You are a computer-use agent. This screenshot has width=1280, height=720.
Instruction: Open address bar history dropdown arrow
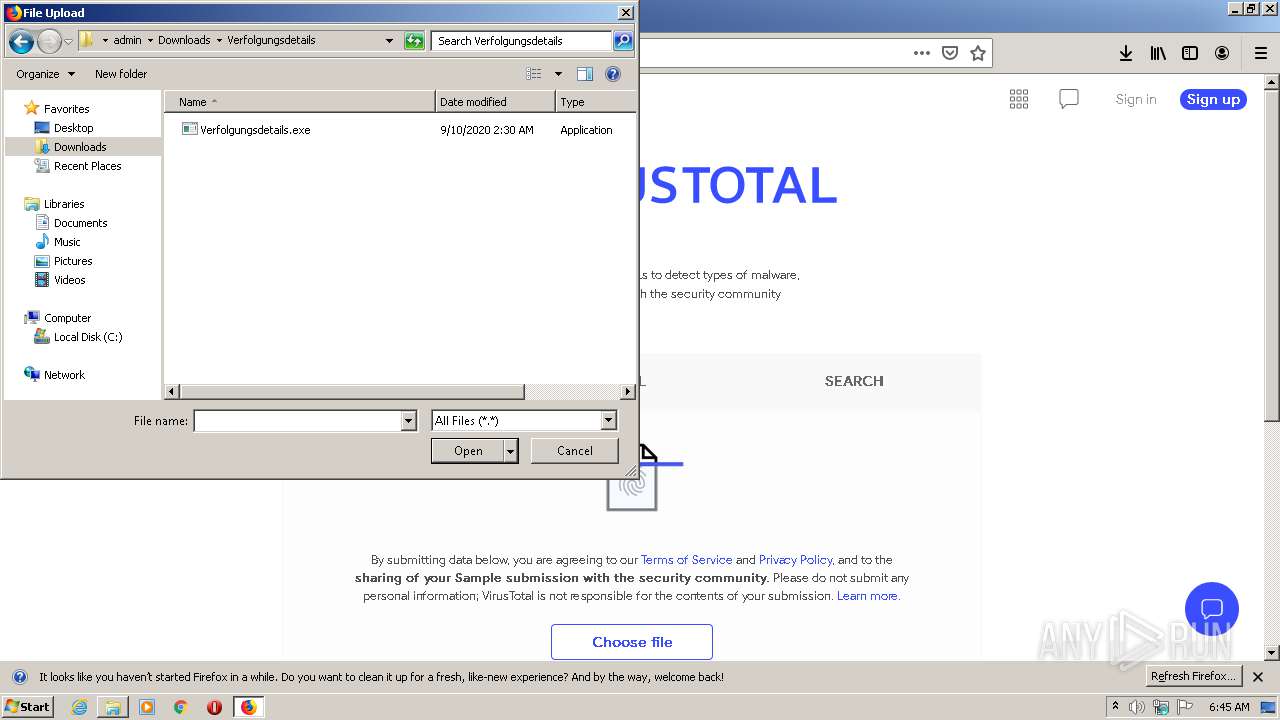pos(389,41)
